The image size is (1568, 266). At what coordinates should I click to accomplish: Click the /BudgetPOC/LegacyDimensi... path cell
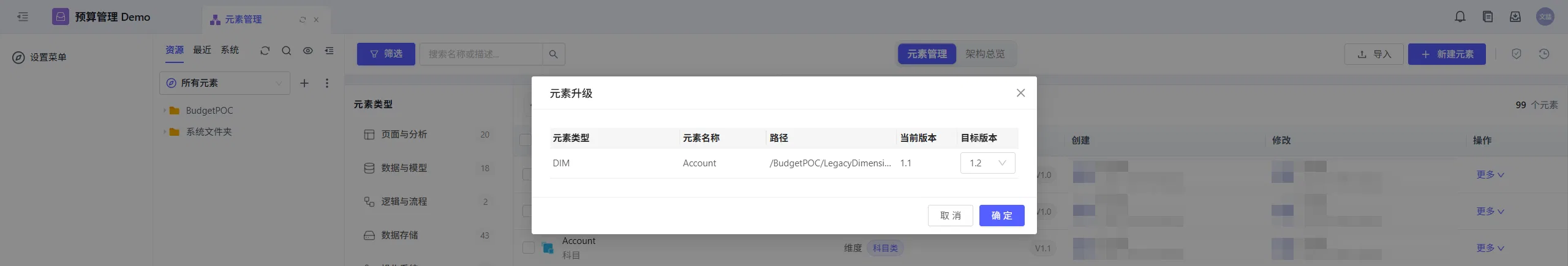[830, 163]
